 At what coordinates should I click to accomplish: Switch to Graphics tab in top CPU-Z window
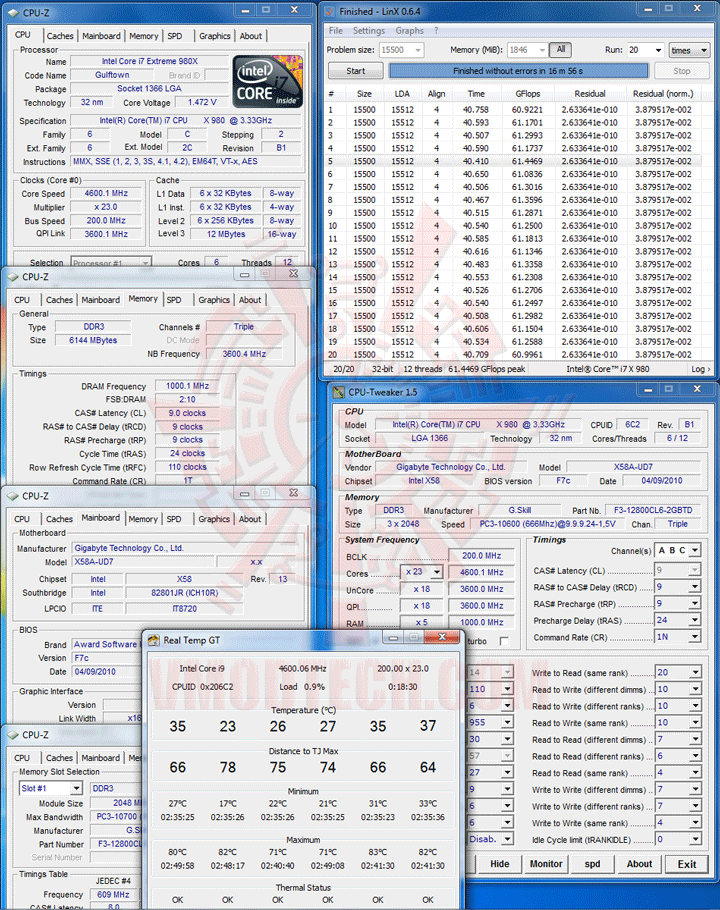[215, 36]
